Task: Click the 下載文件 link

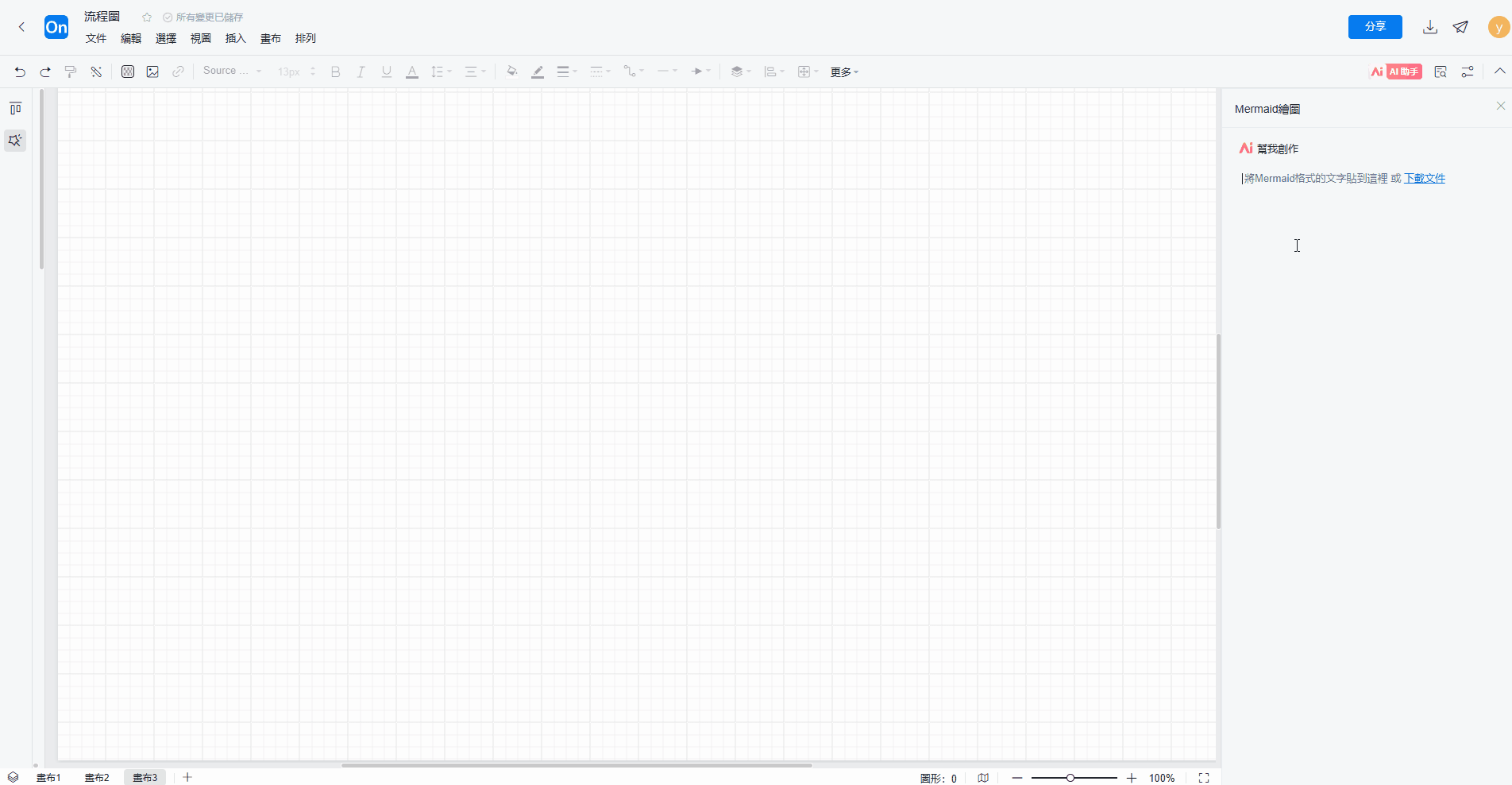Action: [1425, 178]
